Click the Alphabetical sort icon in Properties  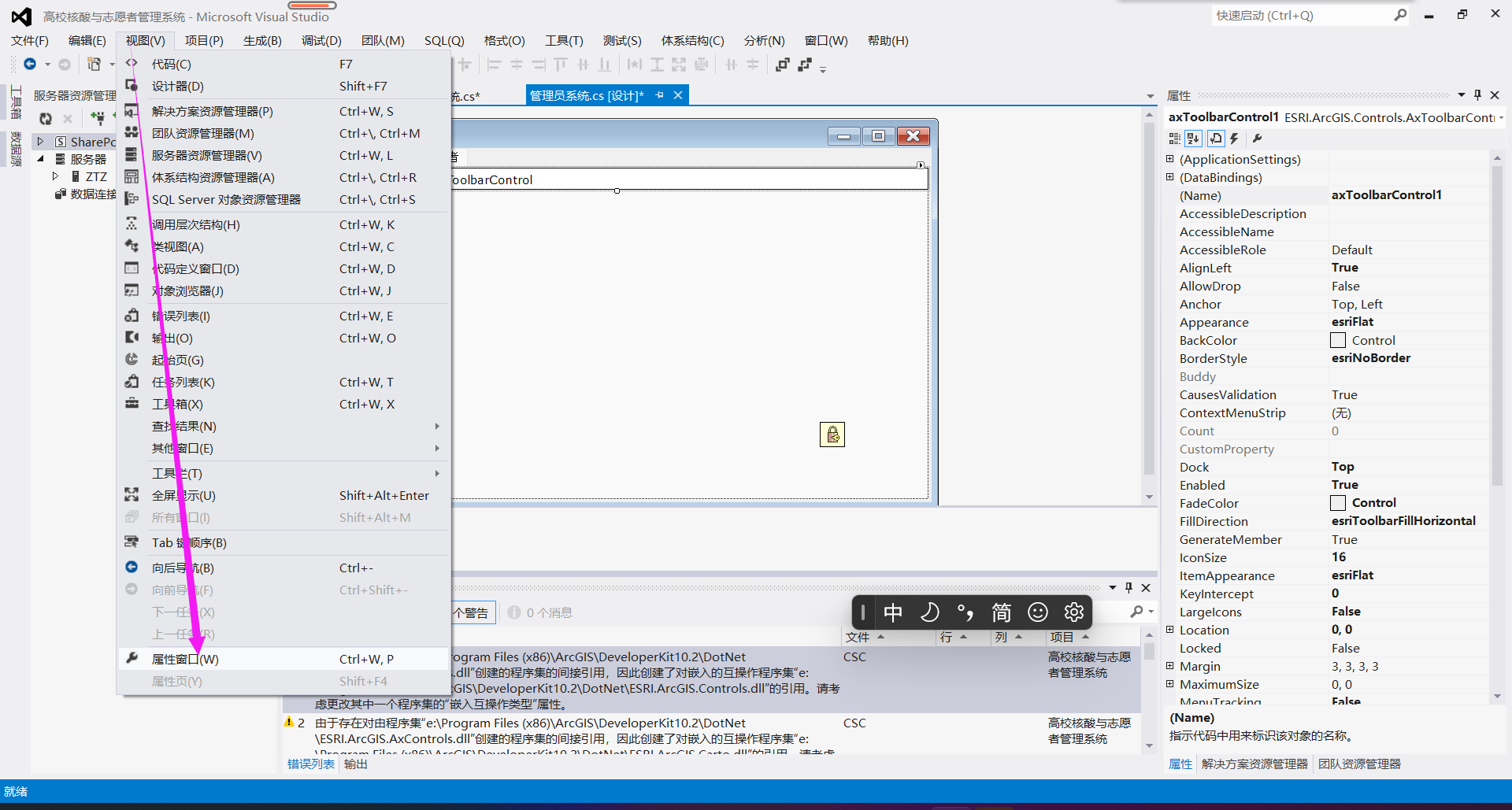[x=1194, y=139]
